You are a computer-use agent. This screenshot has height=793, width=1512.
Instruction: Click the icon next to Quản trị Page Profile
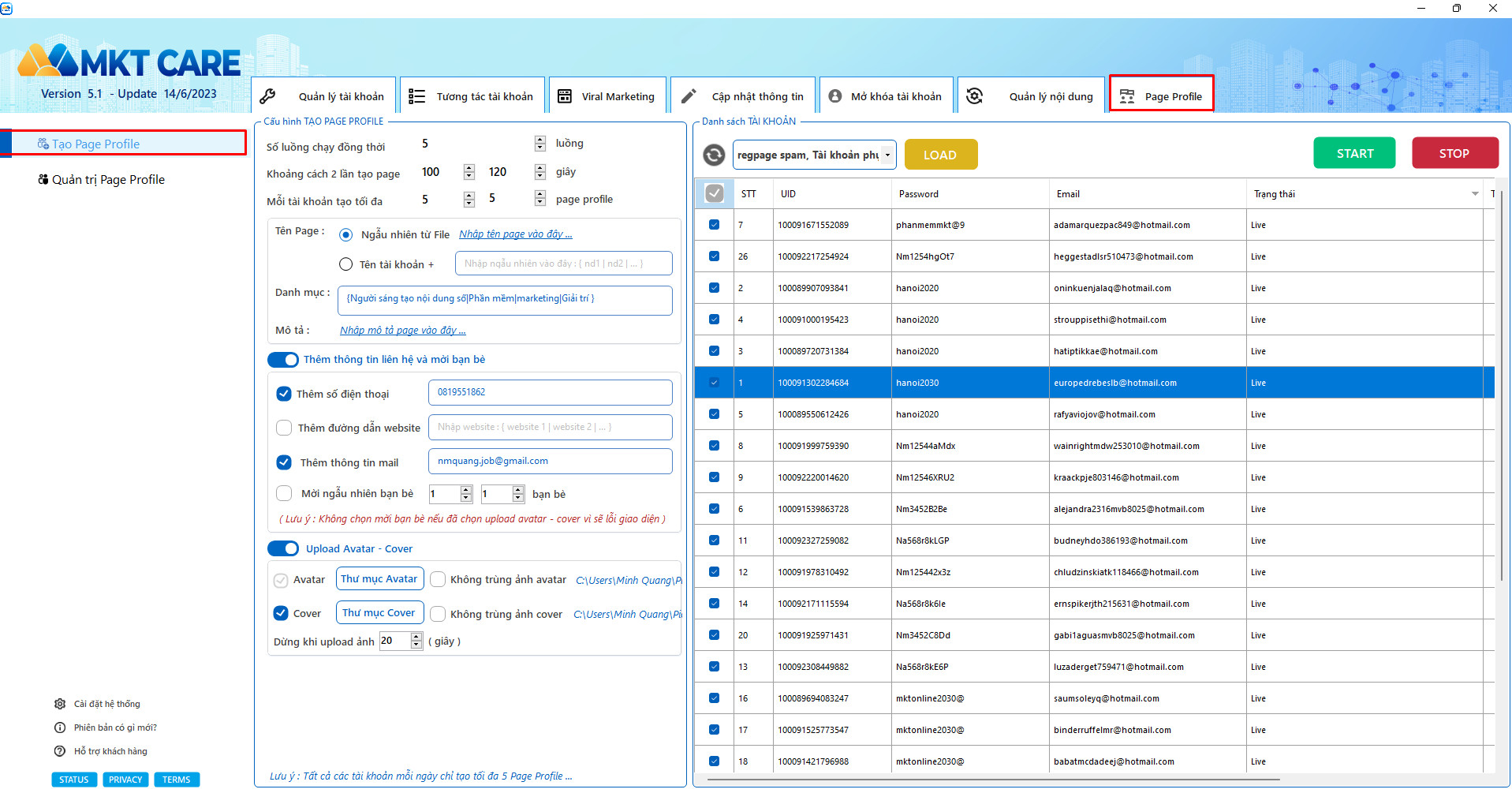click(x=43, y=179)
